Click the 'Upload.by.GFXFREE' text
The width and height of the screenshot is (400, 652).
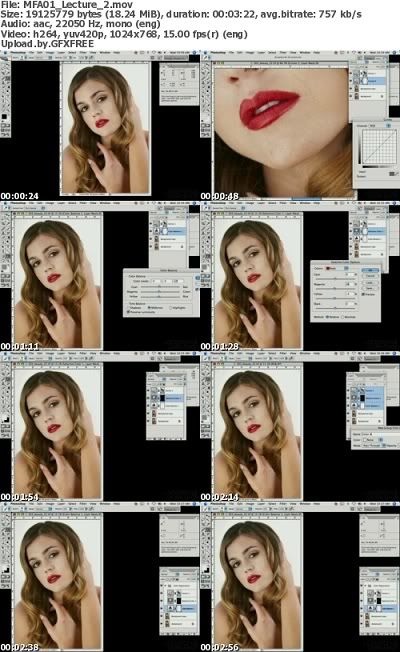coord(47,44)
